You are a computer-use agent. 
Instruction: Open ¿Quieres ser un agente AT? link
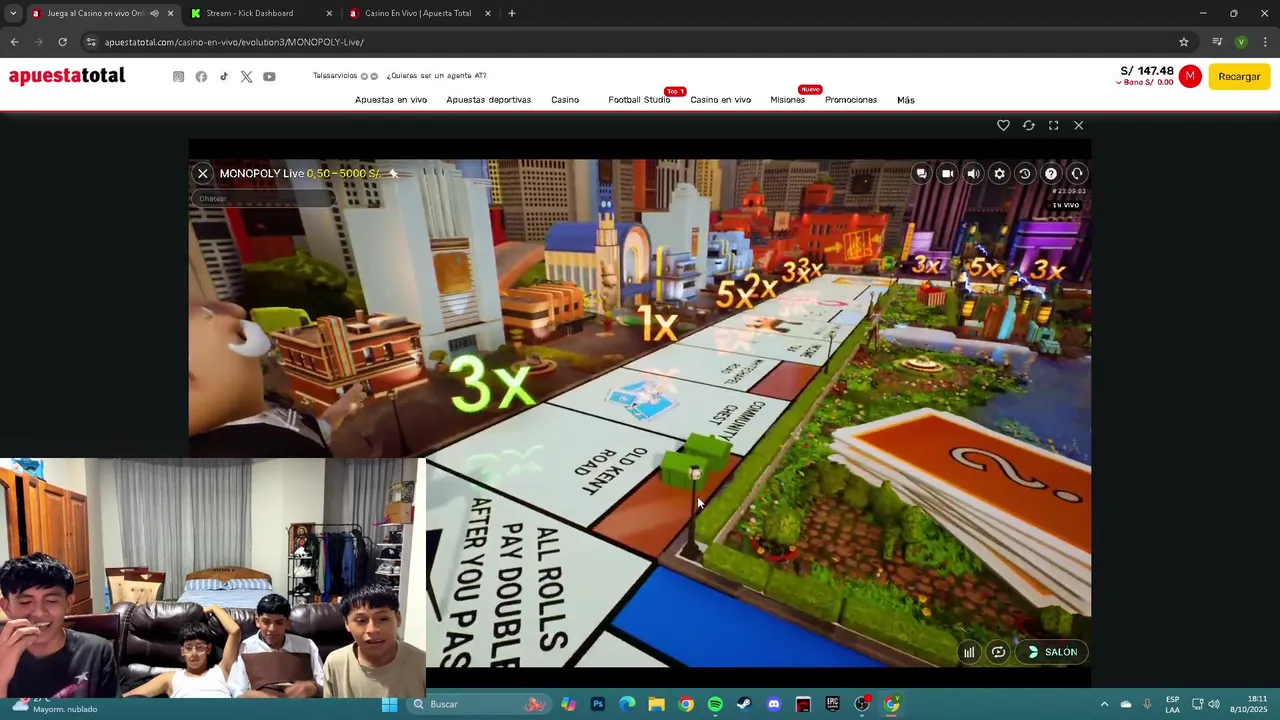click(x=437, y=76)
